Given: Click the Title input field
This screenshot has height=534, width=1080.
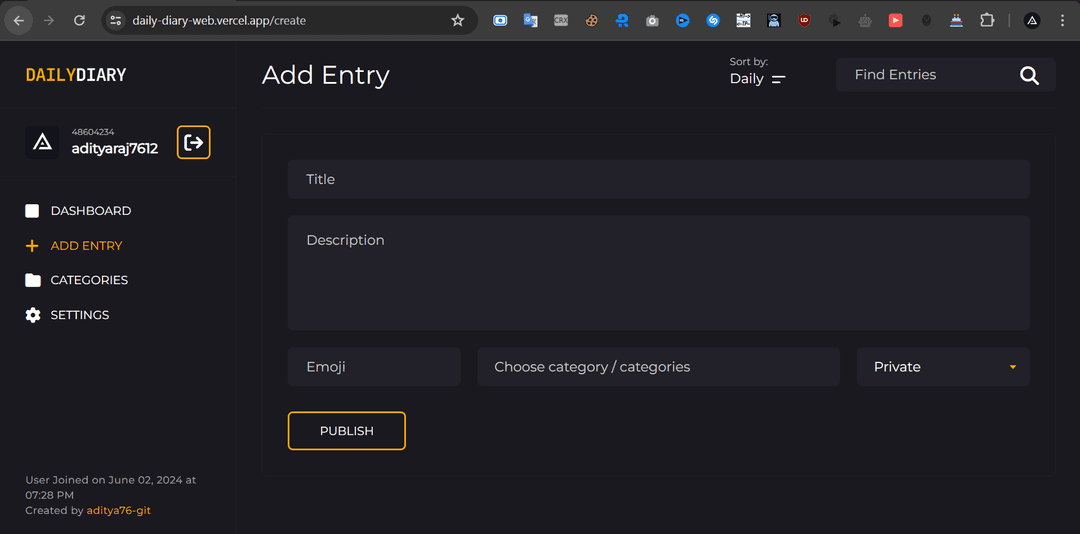Looking at the screenshot, I should [x=658, y=180].
